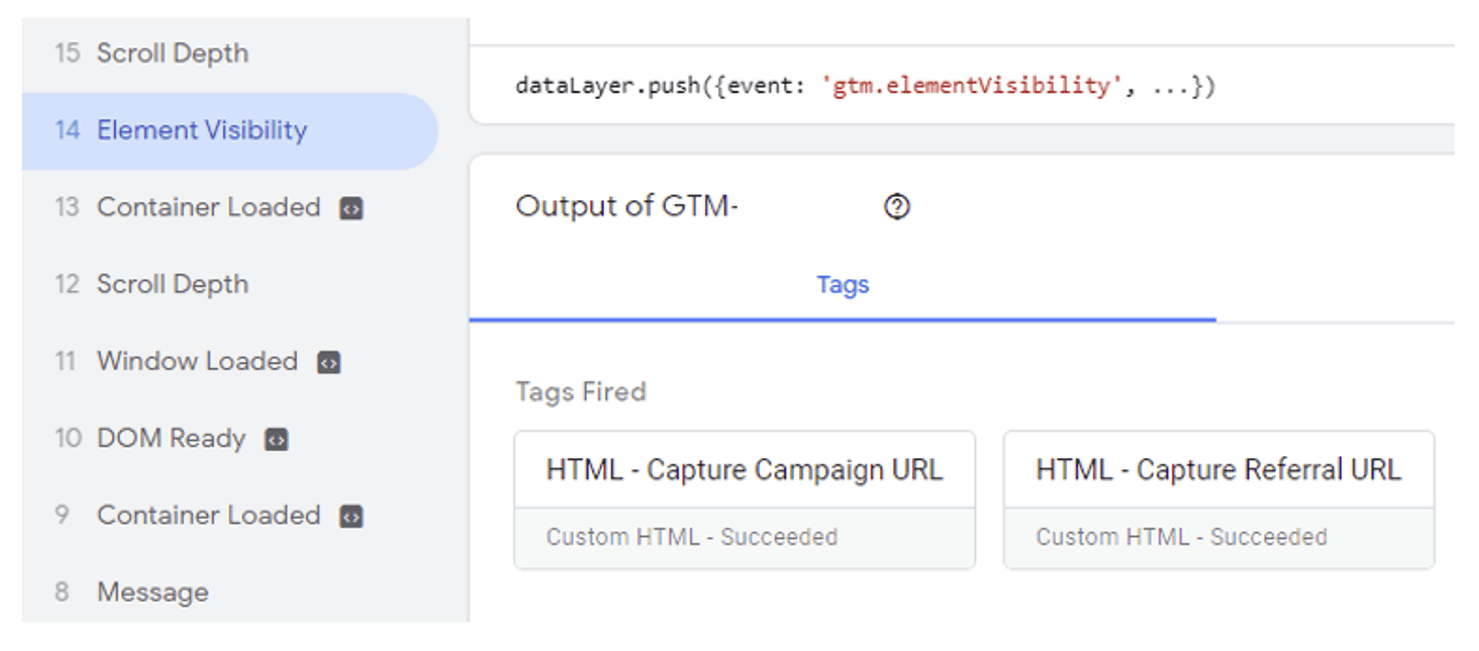Open the 11 Window Loaded event
This screenshot has width=1479, height=651.
click(x=197, y=362)
